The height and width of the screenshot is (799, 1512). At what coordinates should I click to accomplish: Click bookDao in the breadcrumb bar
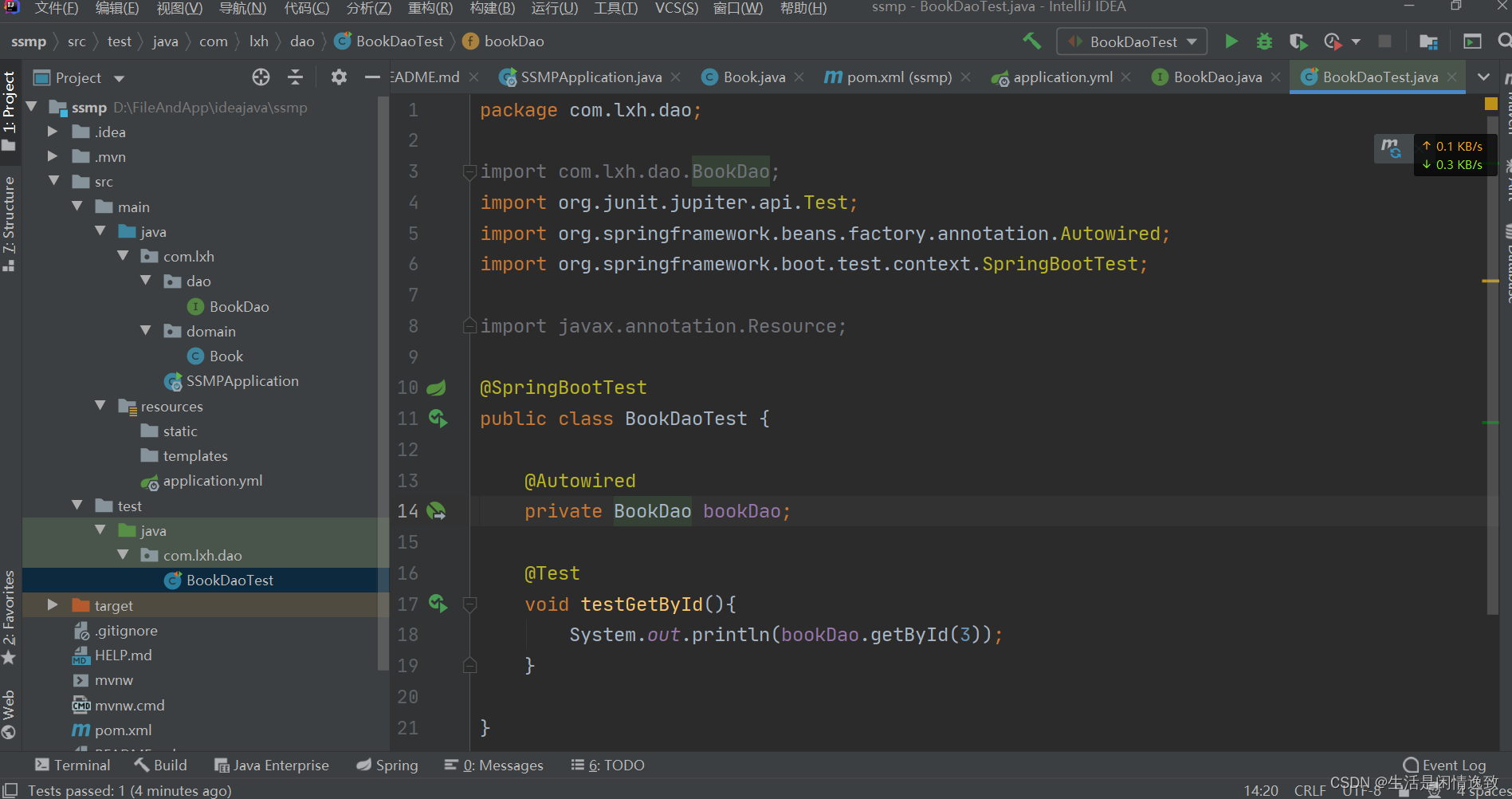point(513,41)
